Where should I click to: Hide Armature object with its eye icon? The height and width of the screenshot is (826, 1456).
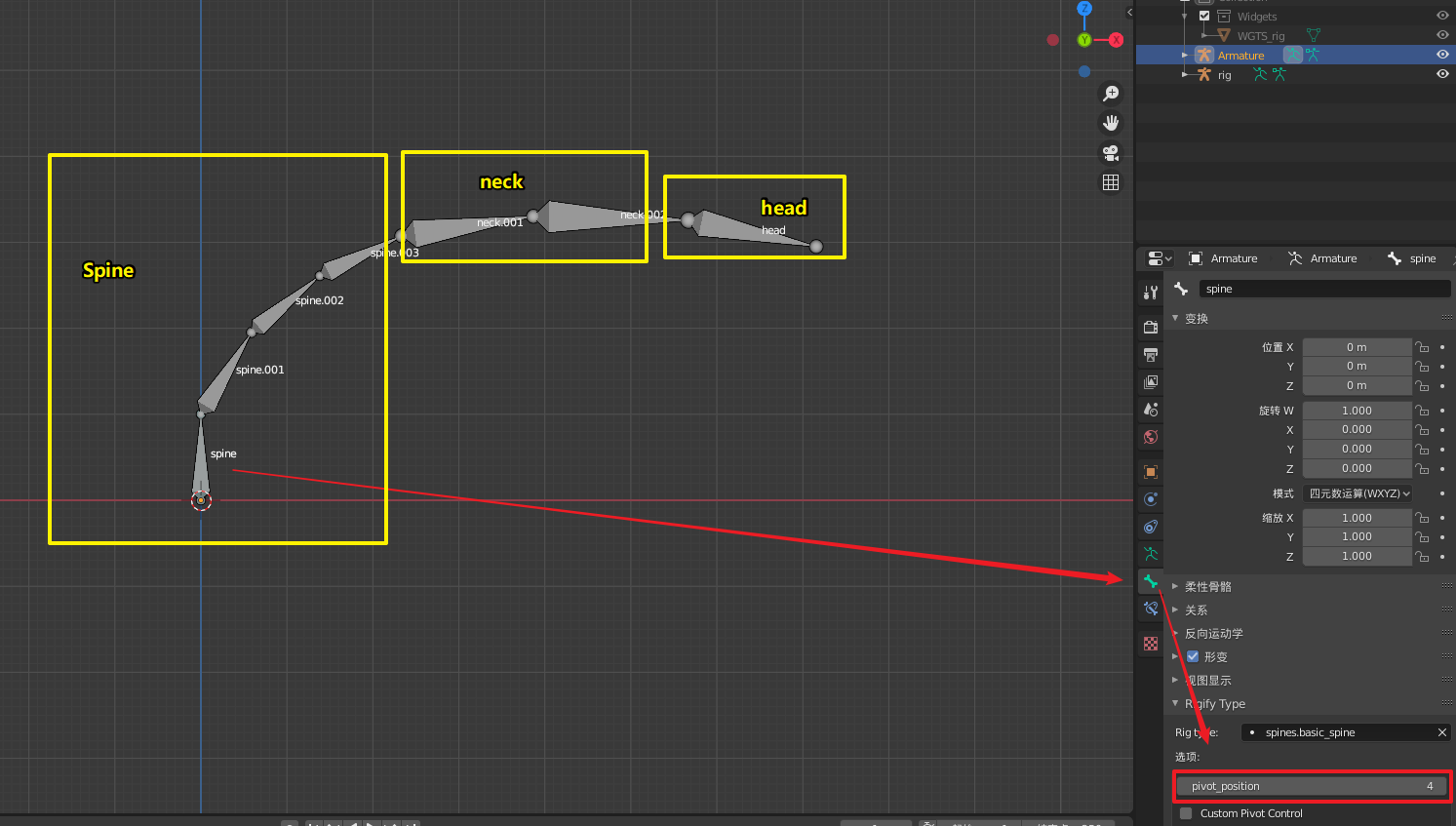(1442, 55)
